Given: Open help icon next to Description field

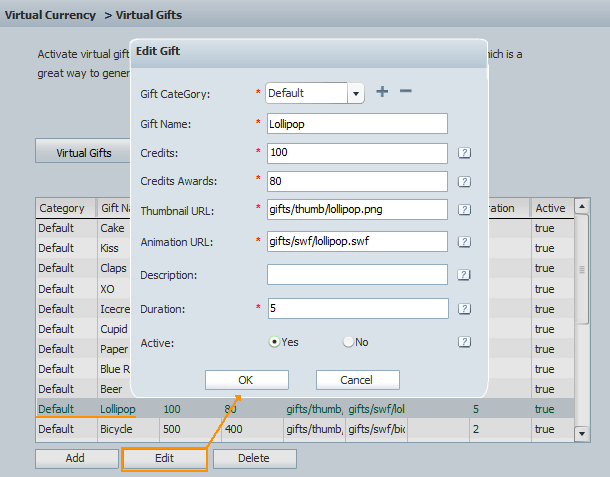Looking at the screenshot, I should pos(464,275).
